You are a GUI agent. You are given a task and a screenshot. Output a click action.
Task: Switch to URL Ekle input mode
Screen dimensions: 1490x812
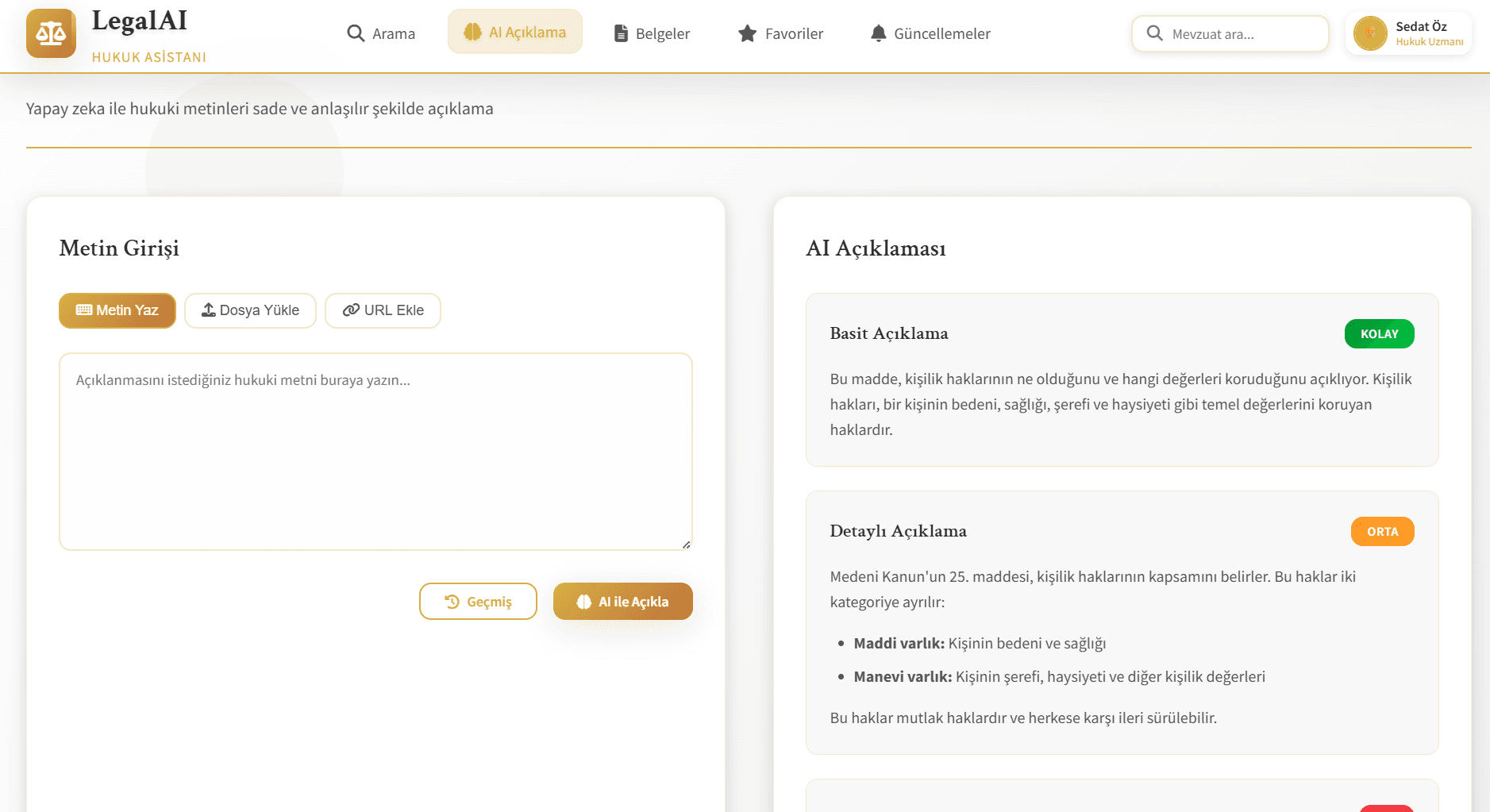383,310
